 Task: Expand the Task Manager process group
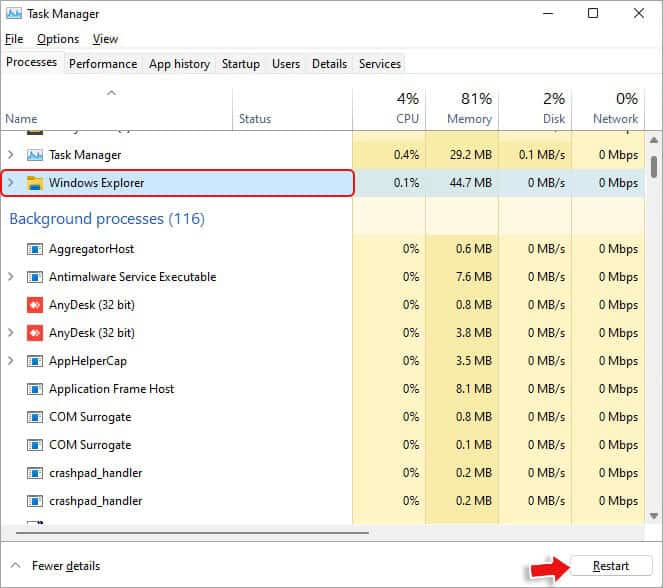click(11, 155)
